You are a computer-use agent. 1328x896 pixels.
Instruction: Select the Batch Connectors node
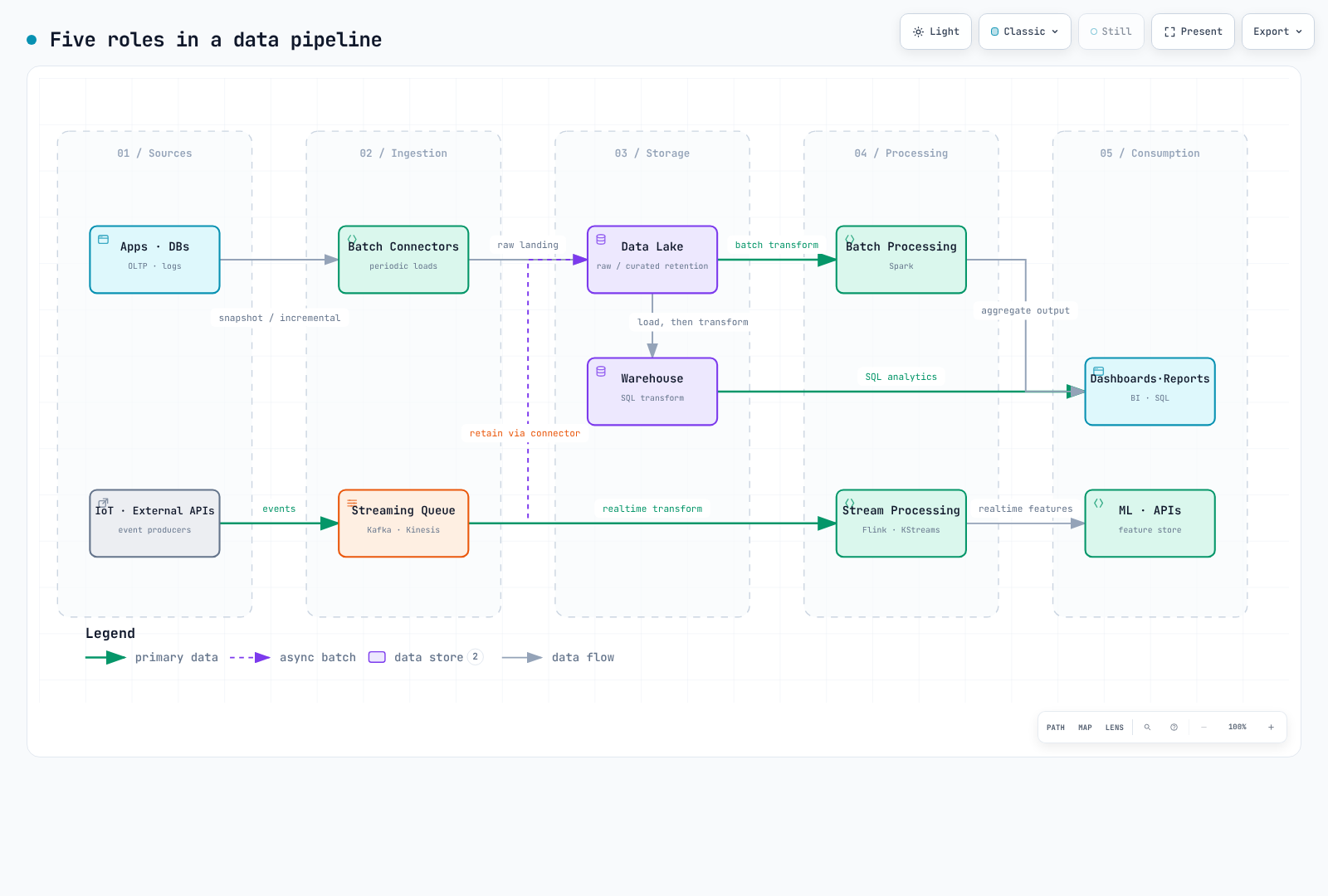point(403,260)
